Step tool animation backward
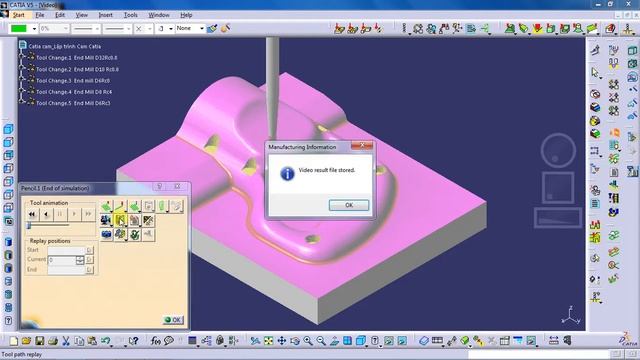This screenshot has height=360, width=640. click(x=46, y=214)
